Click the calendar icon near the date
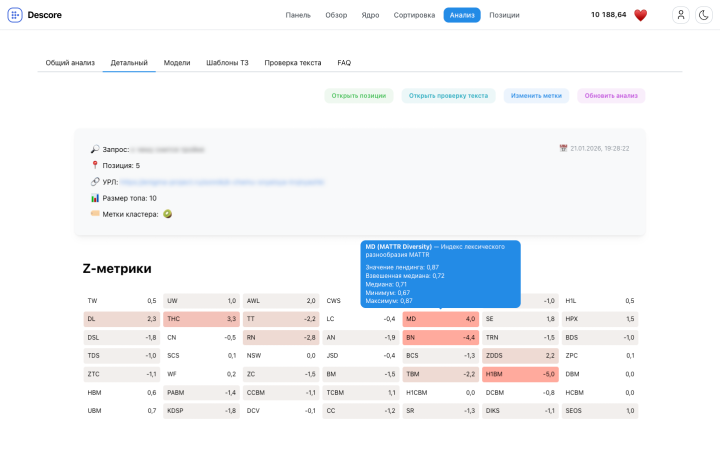Screen dimensions: 720x451 click(x=564, y=148)
